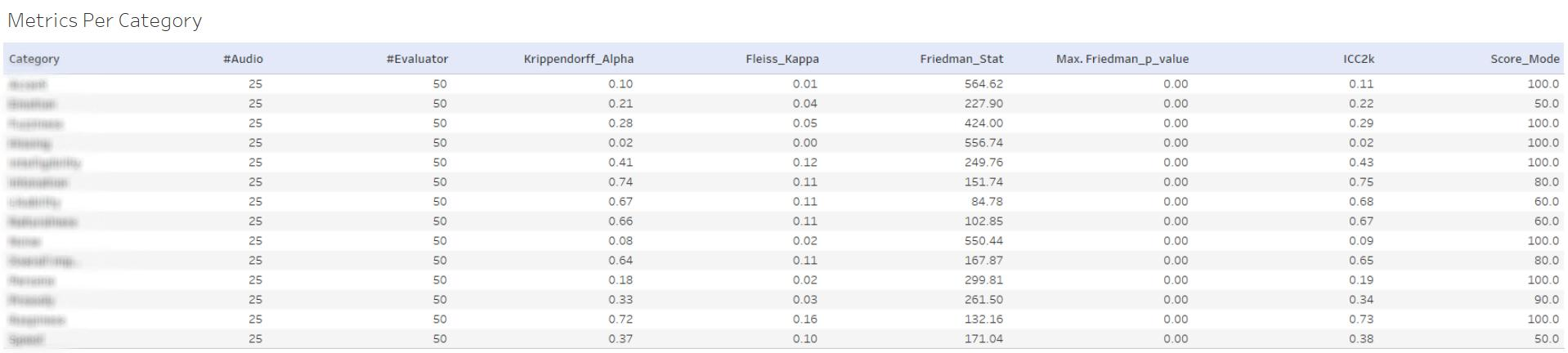1568x353 pixels.
Task: Select the Fleiss_Kappa value 0.16
Action: point(805,319)
